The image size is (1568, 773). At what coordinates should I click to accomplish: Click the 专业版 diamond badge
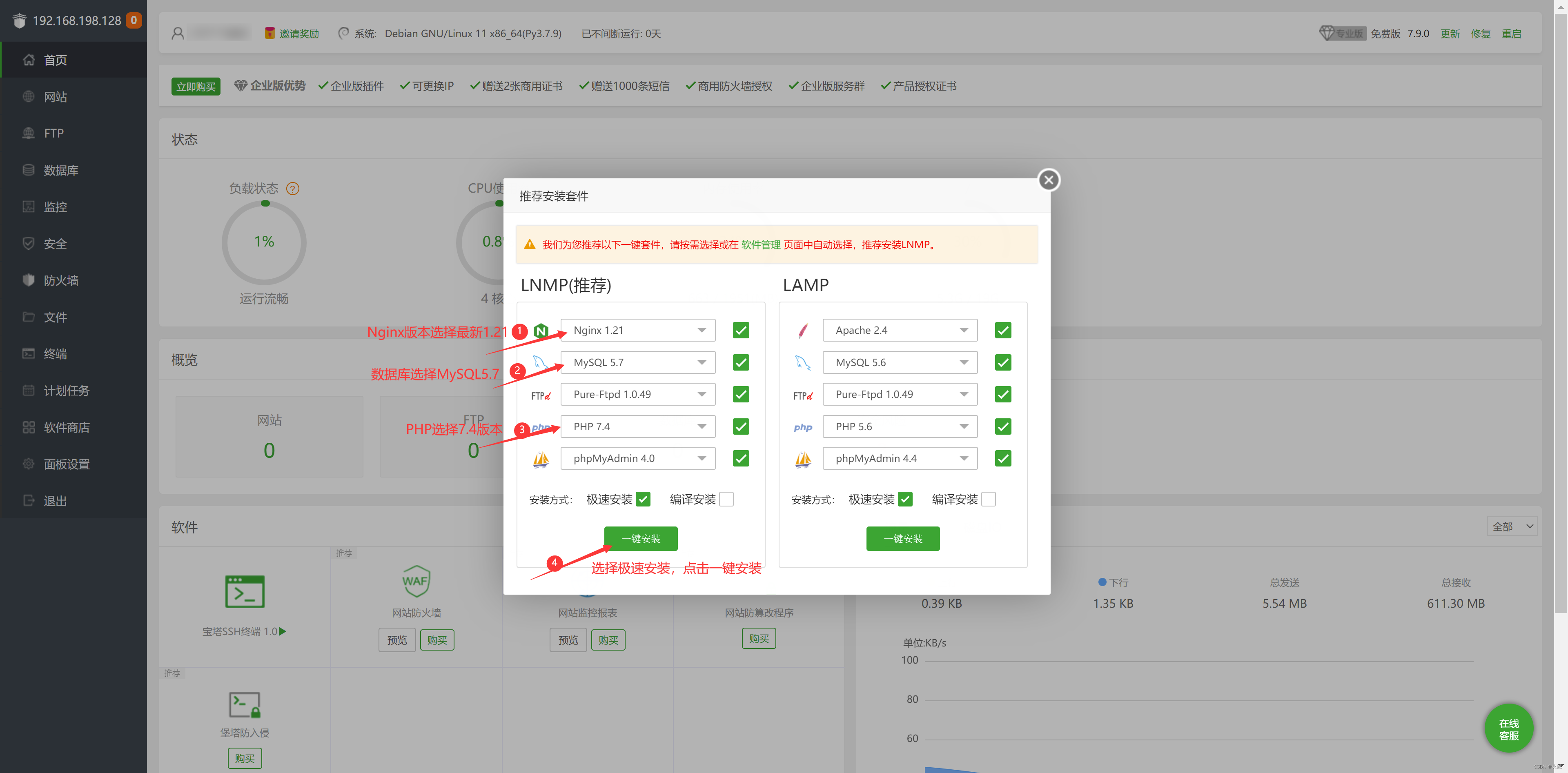1342,33
